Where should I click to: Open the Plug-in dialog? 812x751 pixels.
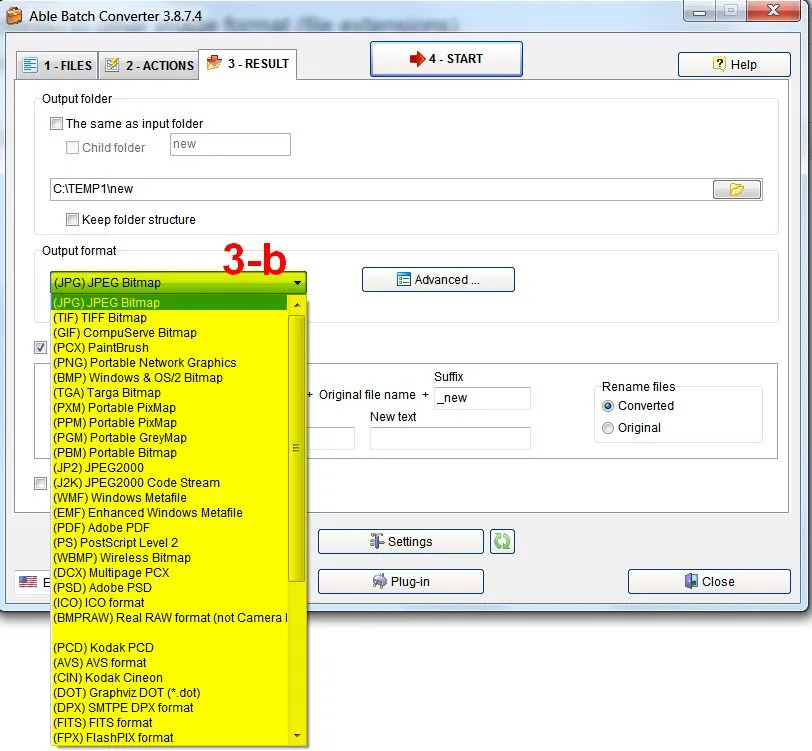400,582
